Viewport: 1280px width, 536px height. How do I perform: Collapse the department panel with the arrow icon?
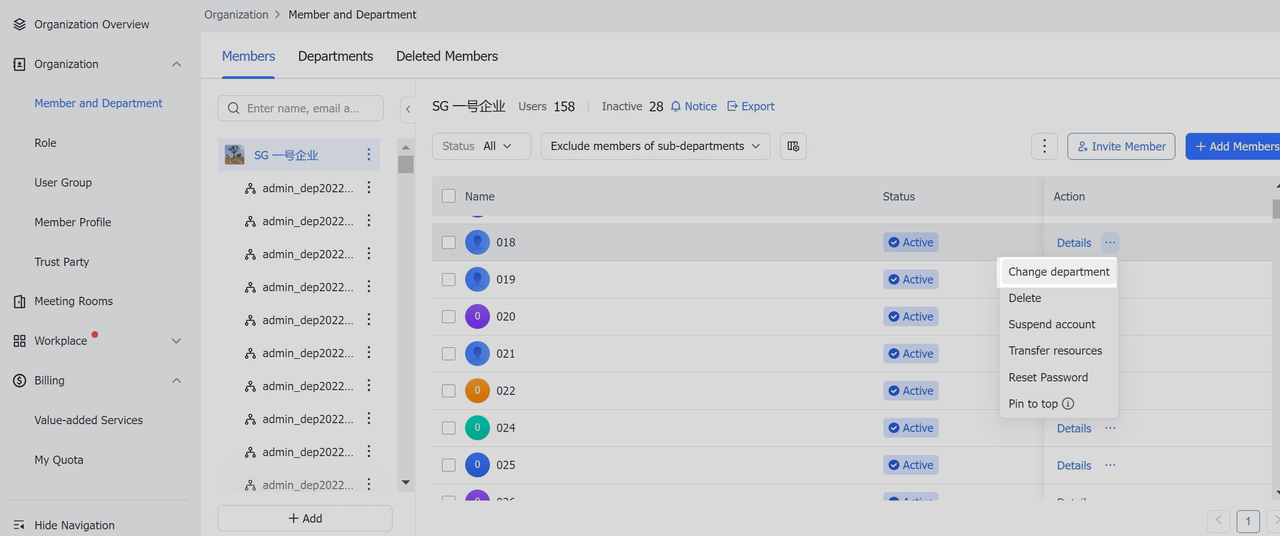coord(408,108)
